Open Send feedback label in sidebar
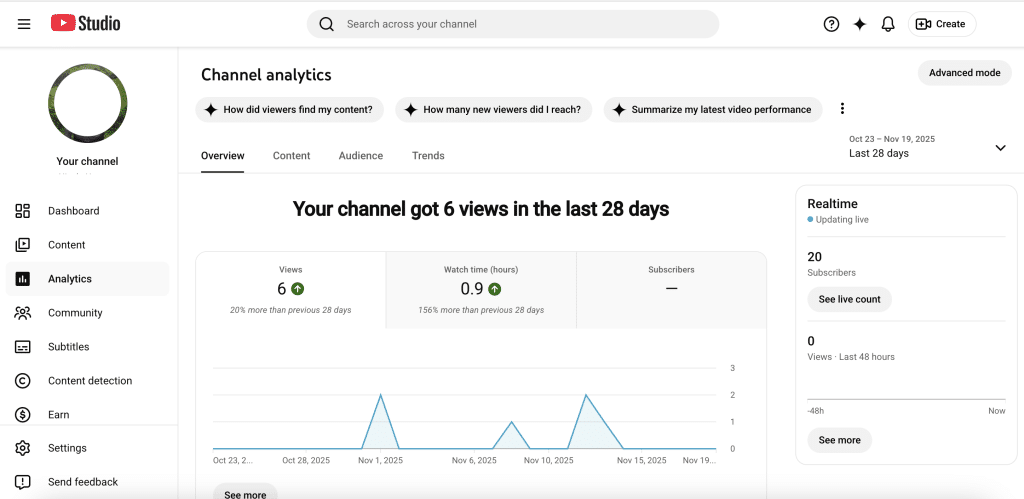Screen dimensions: 1024x499 point(83,482)
